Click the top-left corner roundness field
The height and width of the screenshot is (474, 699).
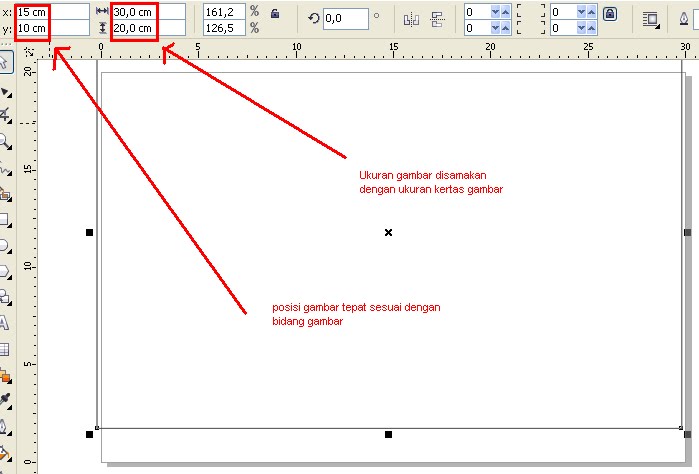click(477, 12)
